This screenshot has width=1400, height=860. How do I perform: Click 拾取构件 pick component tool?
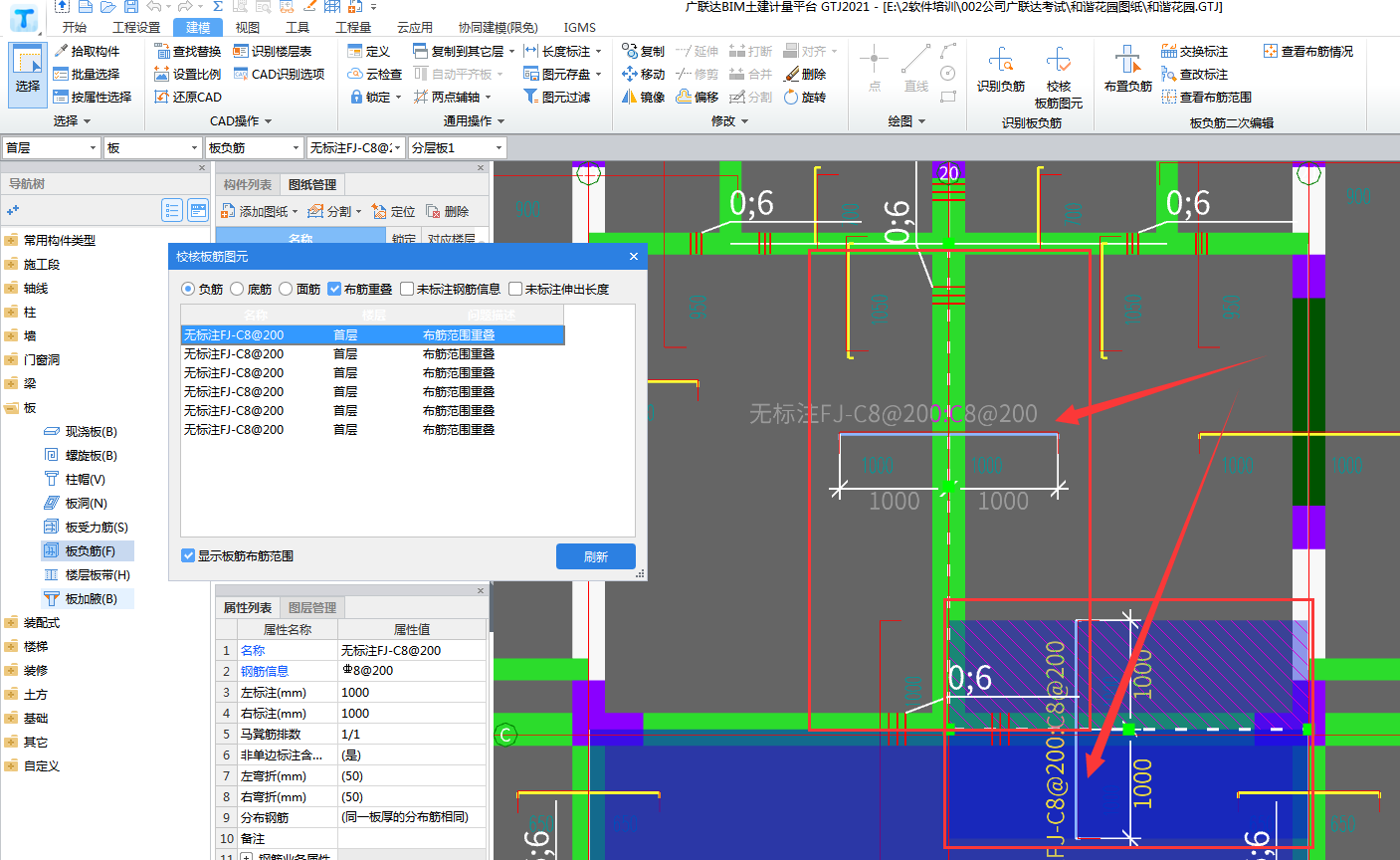(x=87, y=51)
